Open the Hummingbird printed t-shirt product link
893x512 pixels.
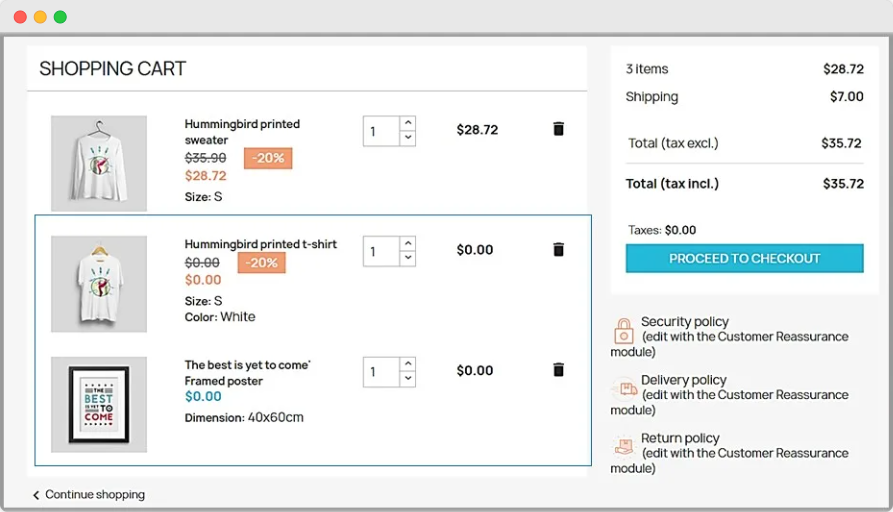coord(260,244)
